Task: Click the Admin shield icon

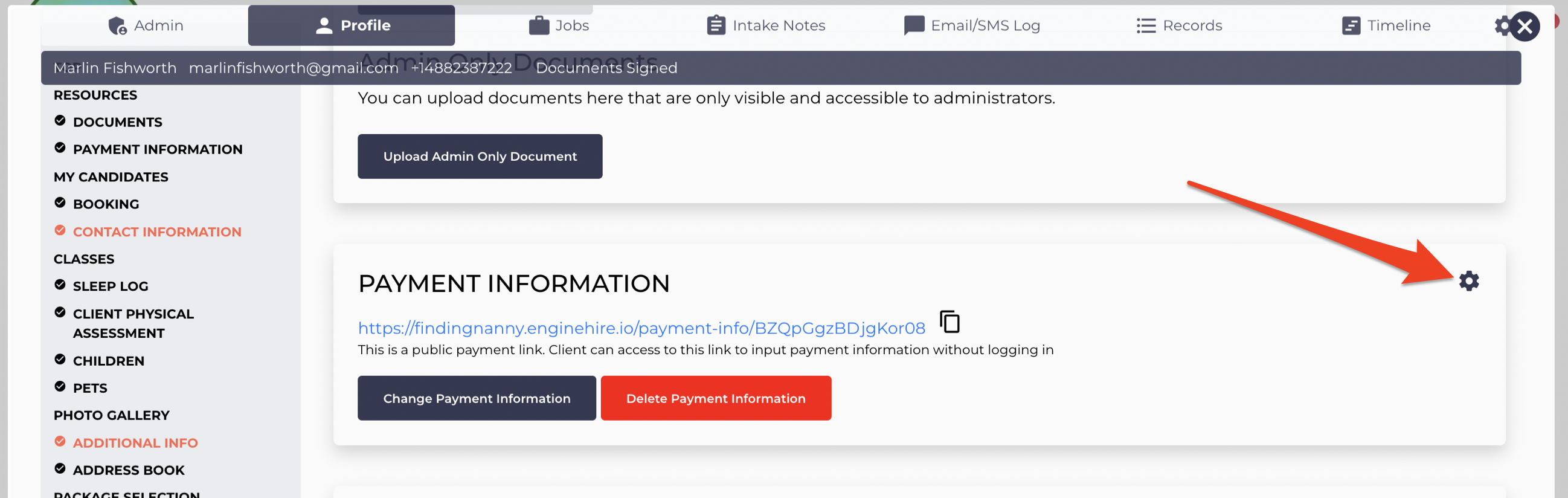Action: [117, 25]
